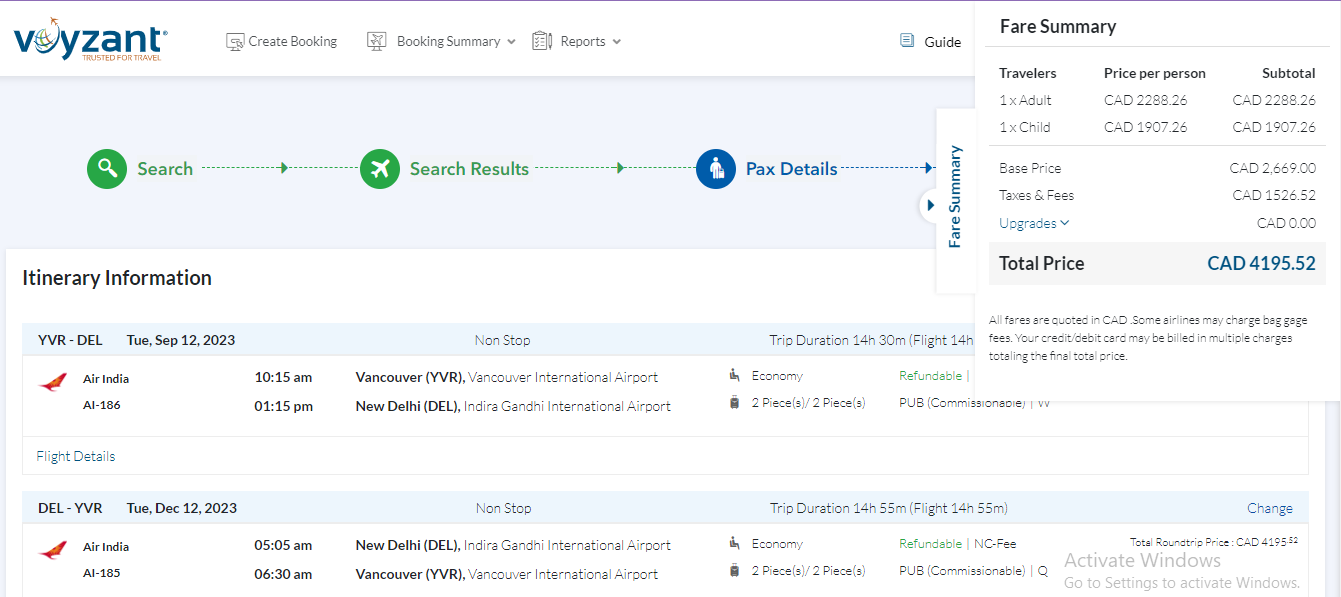Viewport: 1341px width, 597px height.
Task: Click the Search Results airplane step icon
Action: click(380, 169)
